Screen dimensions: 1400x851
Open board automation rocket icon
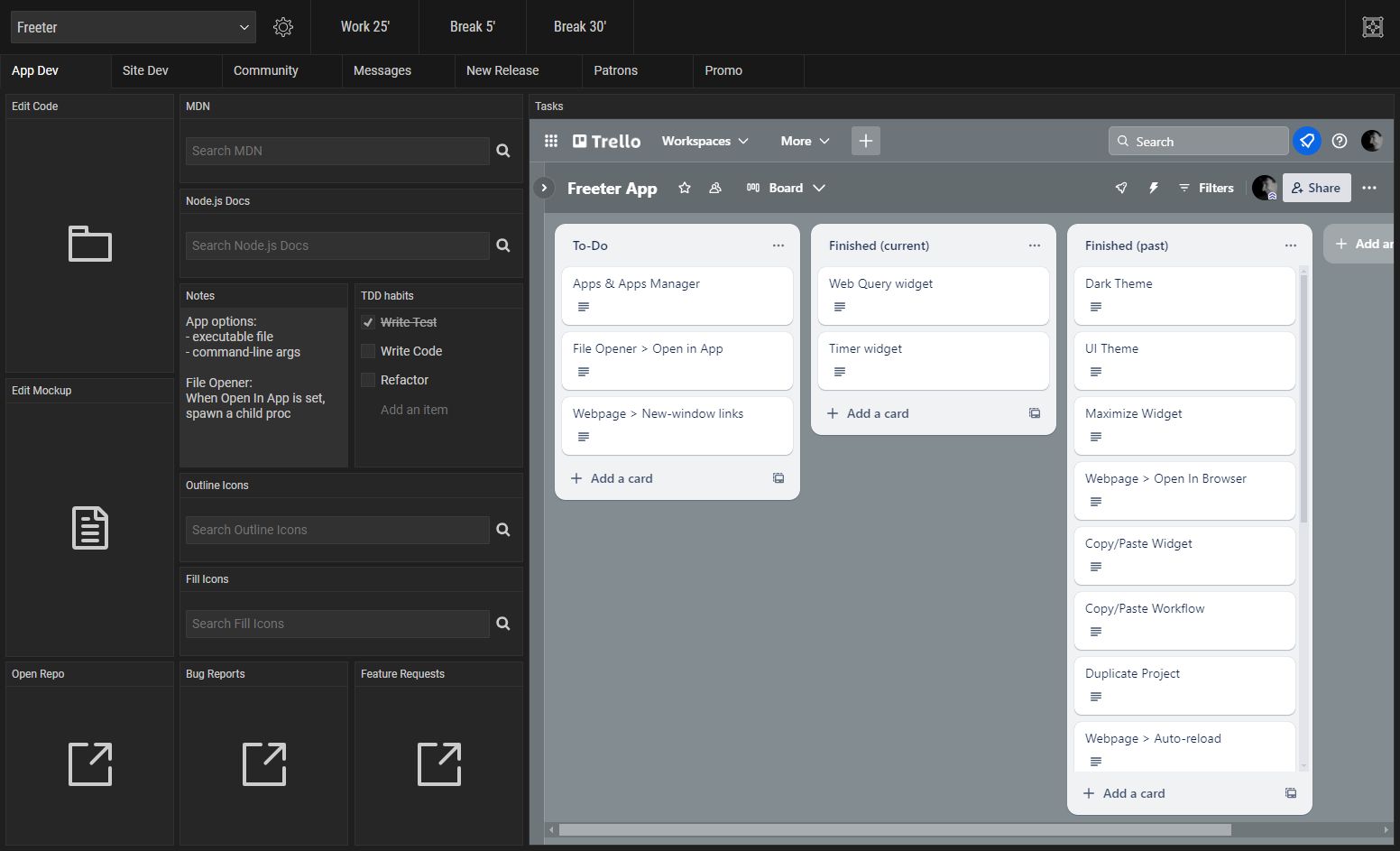1121,188
